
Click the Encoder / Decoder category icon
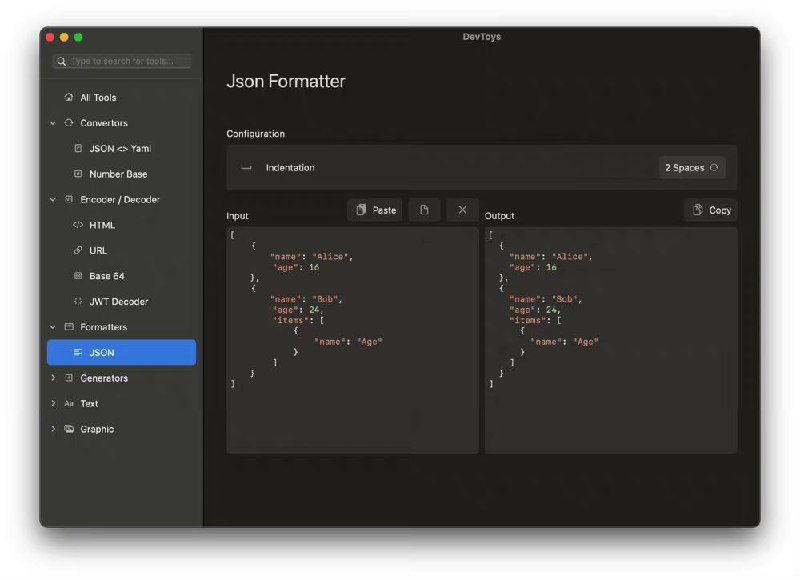[x=69, y=199]
